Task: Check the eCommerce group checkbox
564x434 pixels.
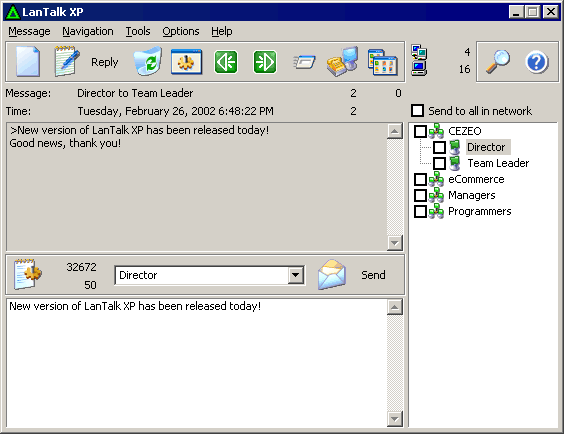Action: [x=420, y=179]
